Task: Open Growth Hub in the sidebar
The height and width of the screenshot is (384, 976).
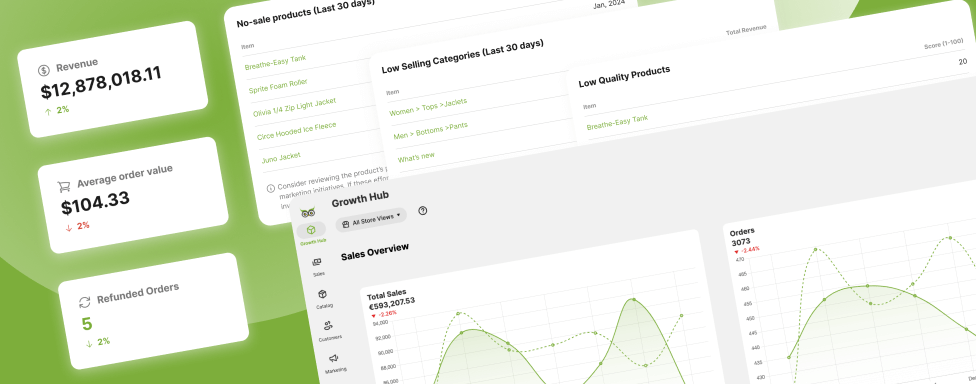Action: click(311, 232)
